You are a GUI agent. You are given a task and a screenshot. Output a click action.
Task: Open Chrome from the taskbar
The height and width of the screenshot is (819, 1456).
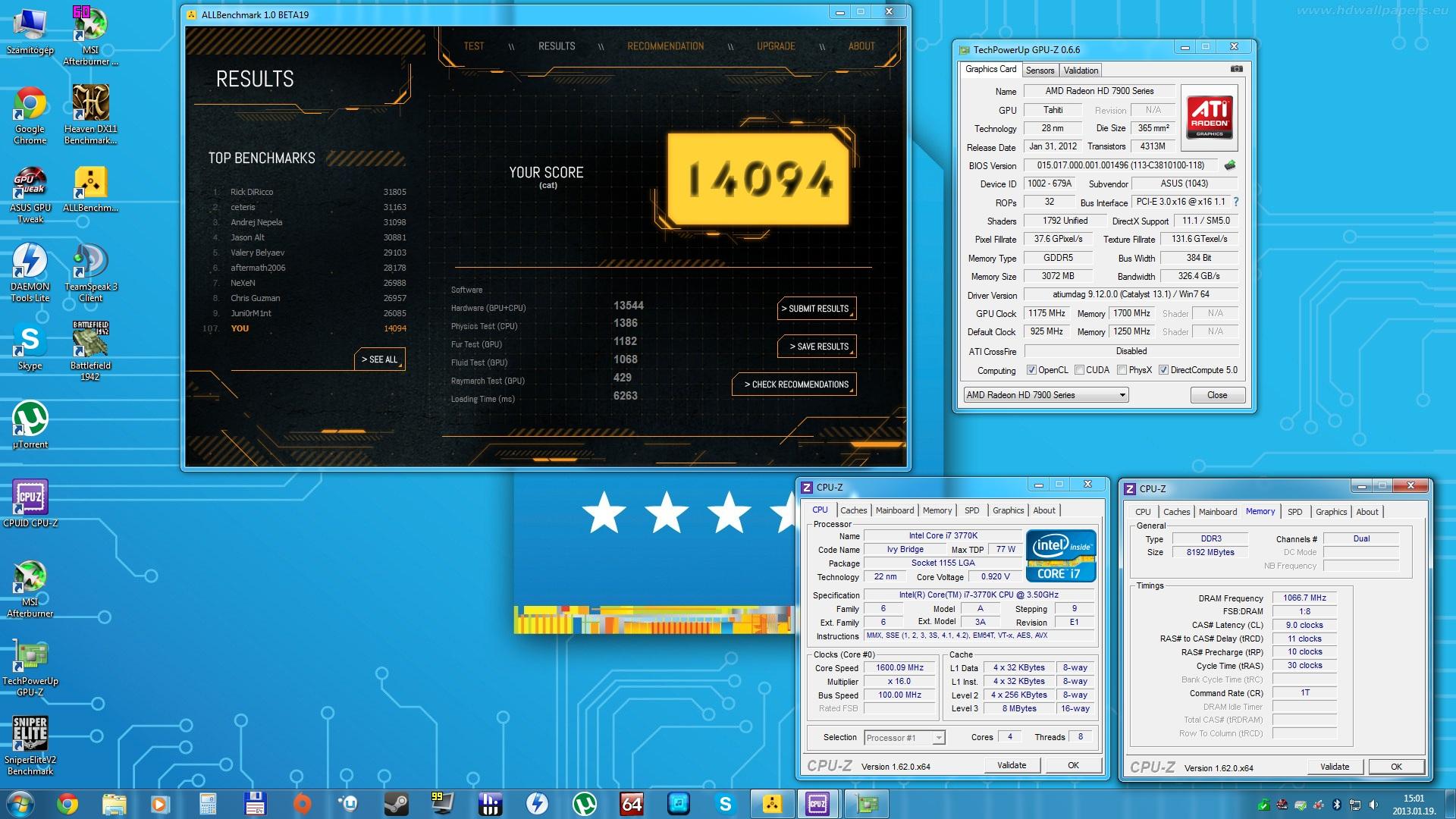tap(67, 804)
